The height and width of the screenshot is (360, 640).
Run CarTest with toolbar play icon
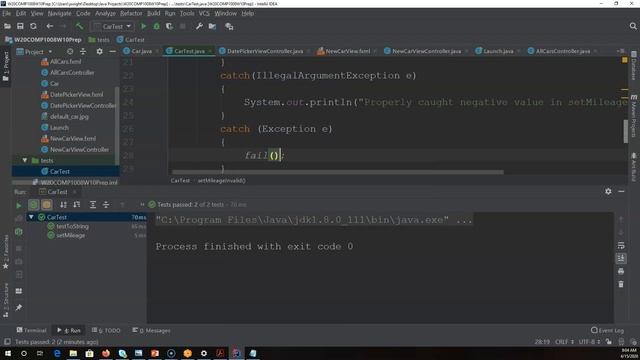143,27
